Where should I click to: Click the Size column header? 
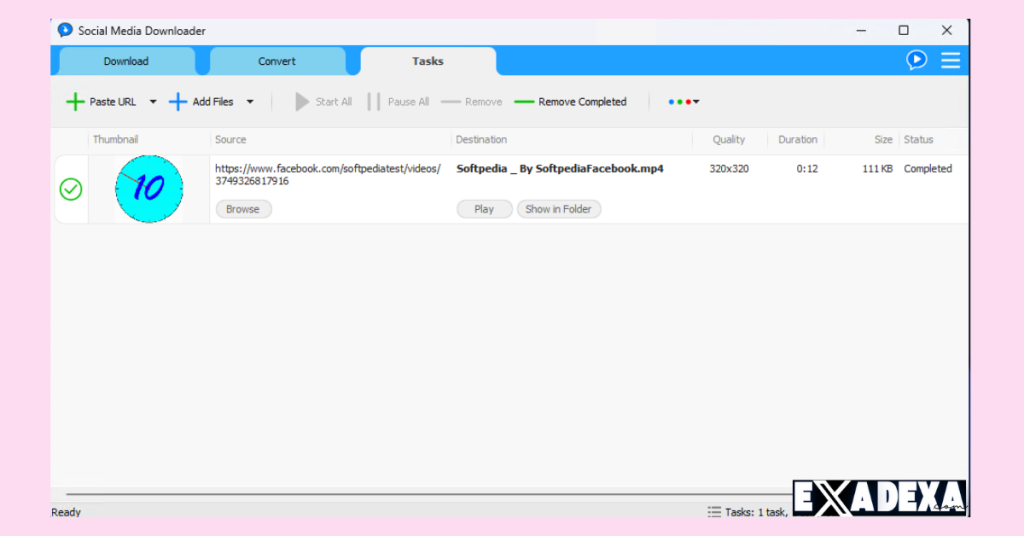pyautogui.click(x=884, y=140)
